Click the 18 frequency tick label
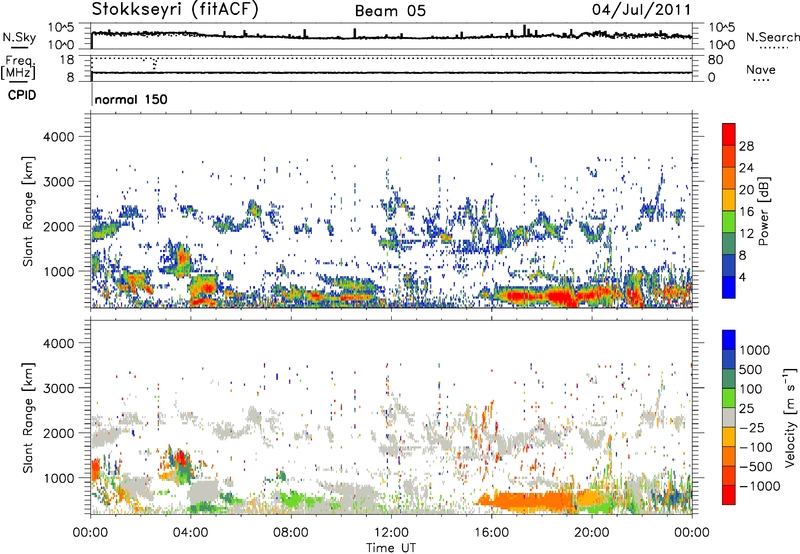This screenshot has width=800, height=554. pyautogui.click(x=67, y=60)
